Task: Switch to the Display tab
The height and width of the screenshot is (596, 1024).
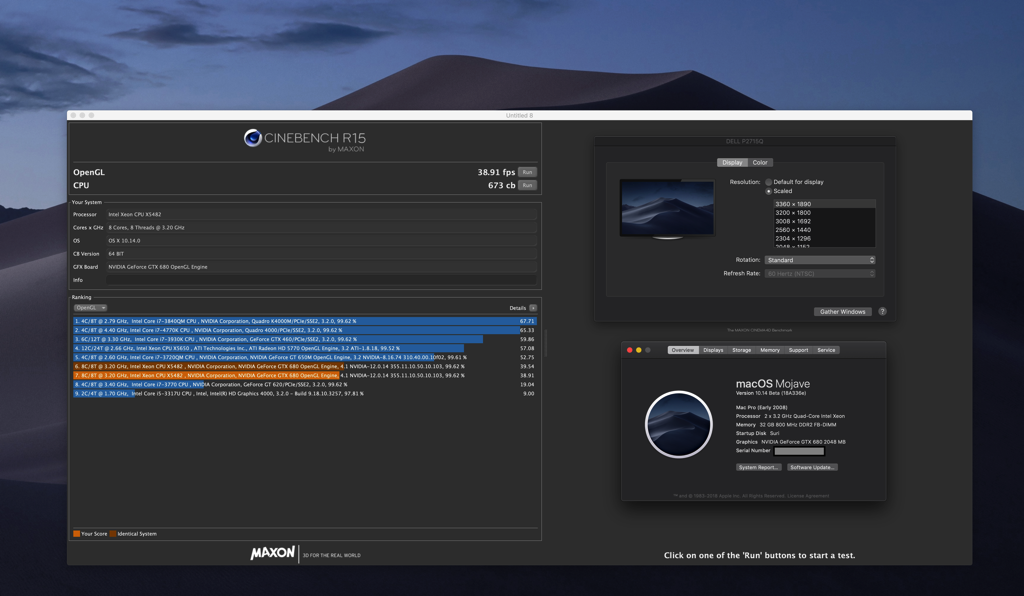Action: 732,163
